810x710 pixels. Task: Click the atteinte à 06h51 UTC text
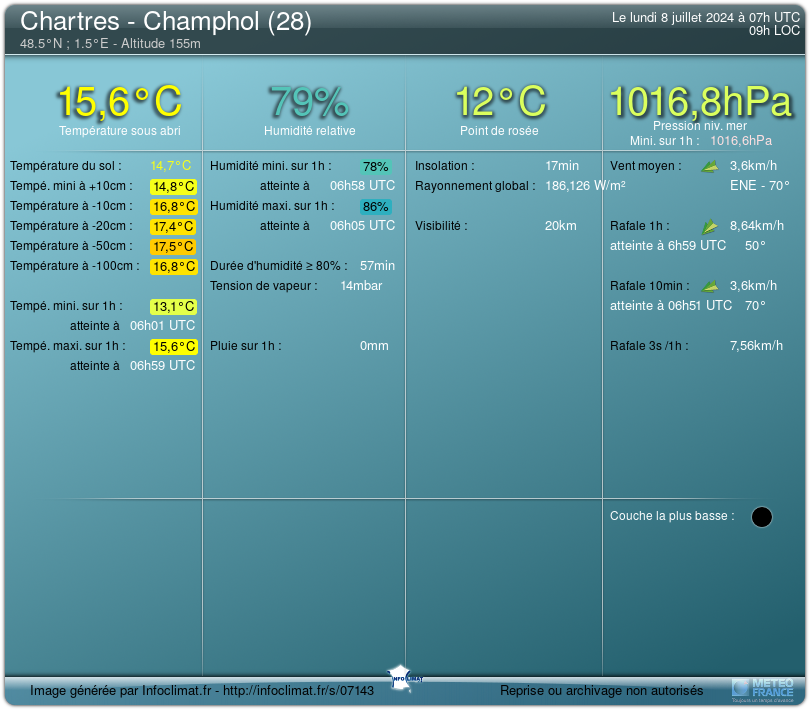pos(671,306)
